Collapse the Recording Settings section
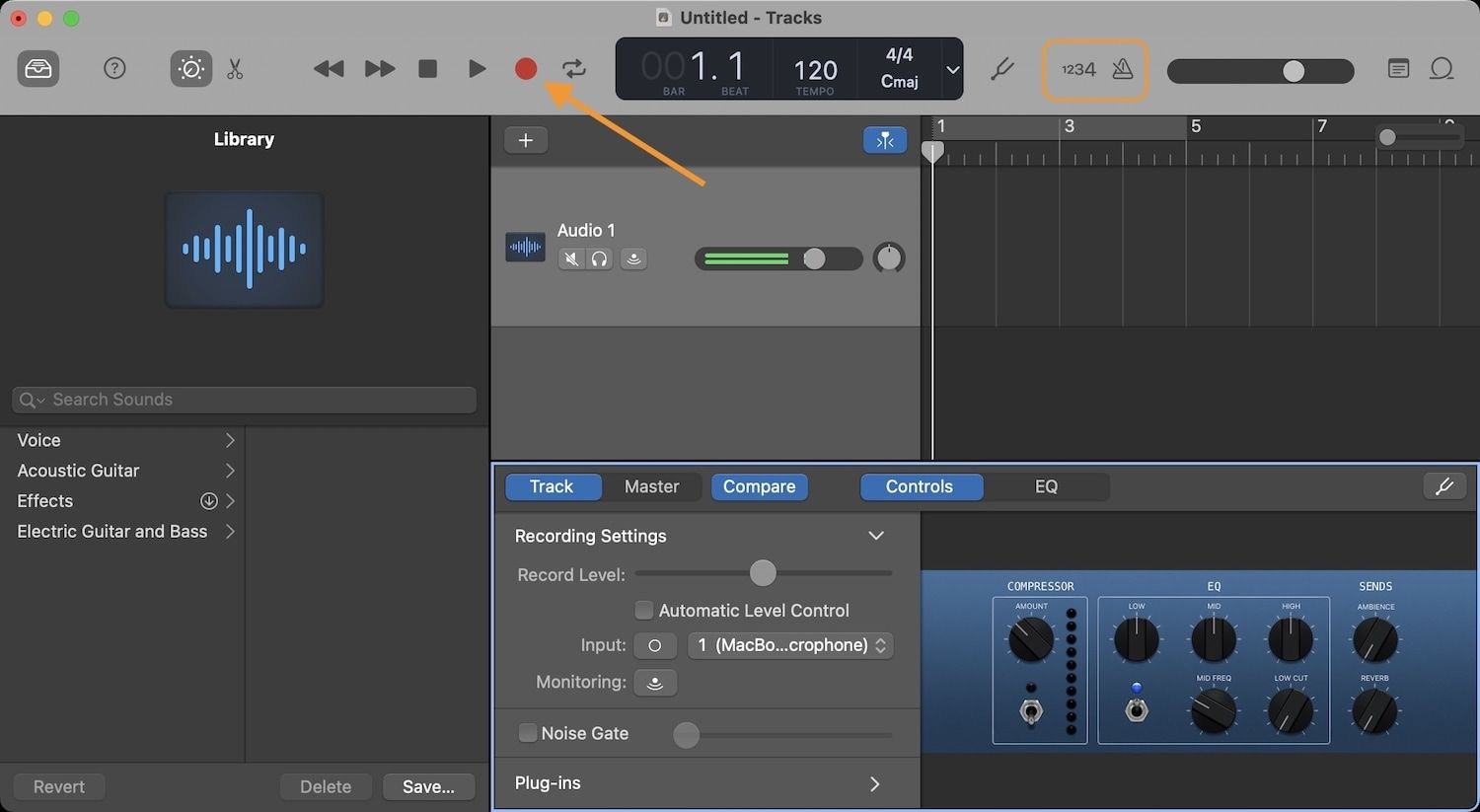 [875, 536]
